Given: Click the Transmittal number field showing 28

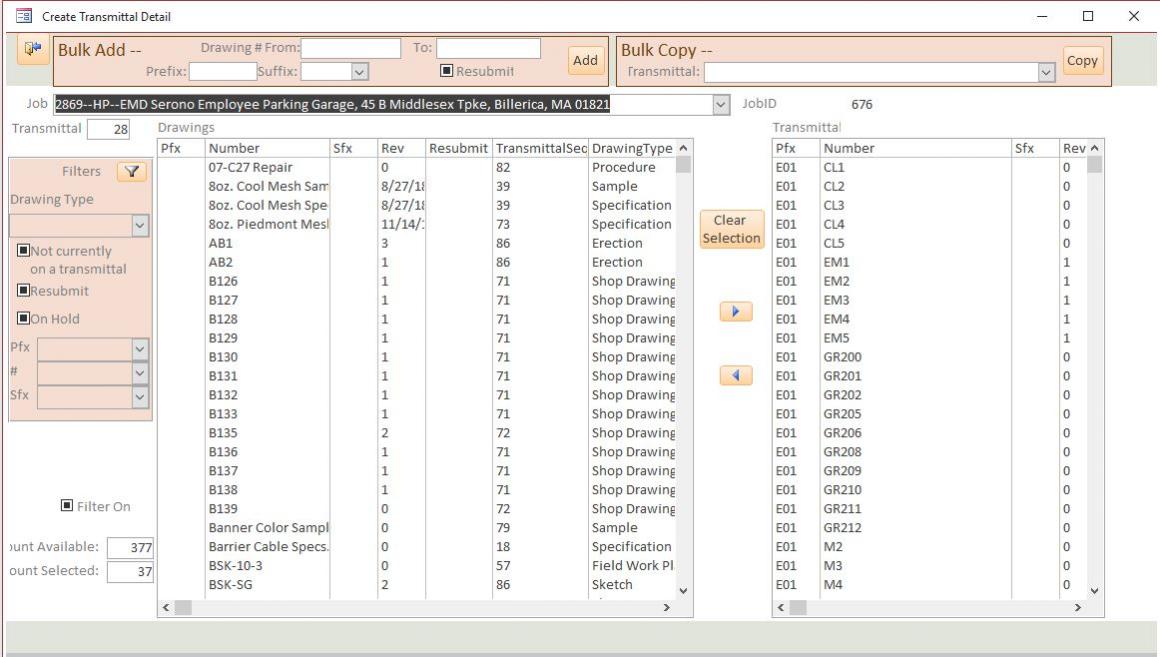Looking at the screenshot, I should 108,129.
